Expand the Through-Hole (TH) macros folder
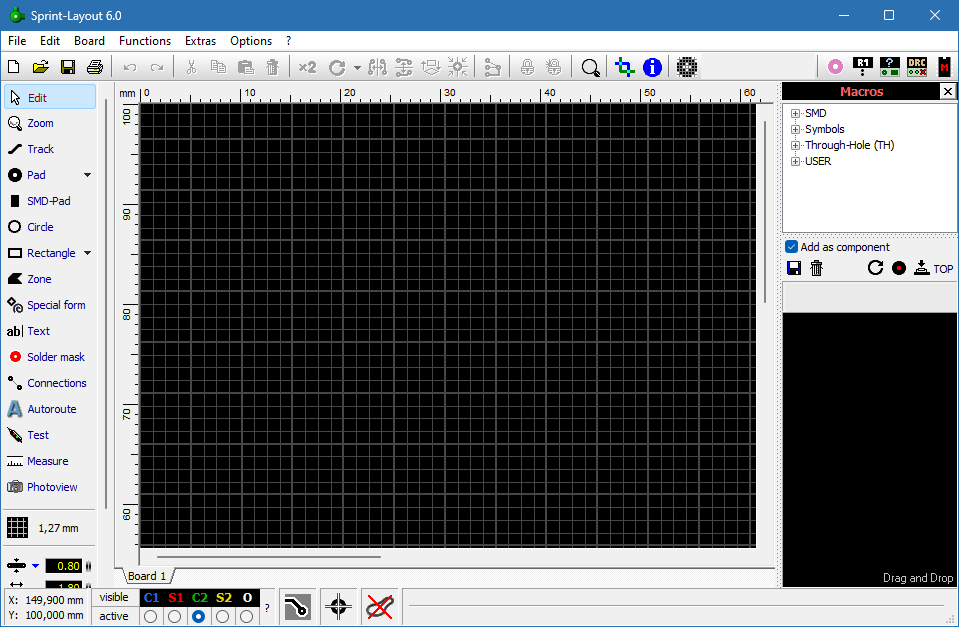This screenshot has height=627, width=959. coord(795,145)
